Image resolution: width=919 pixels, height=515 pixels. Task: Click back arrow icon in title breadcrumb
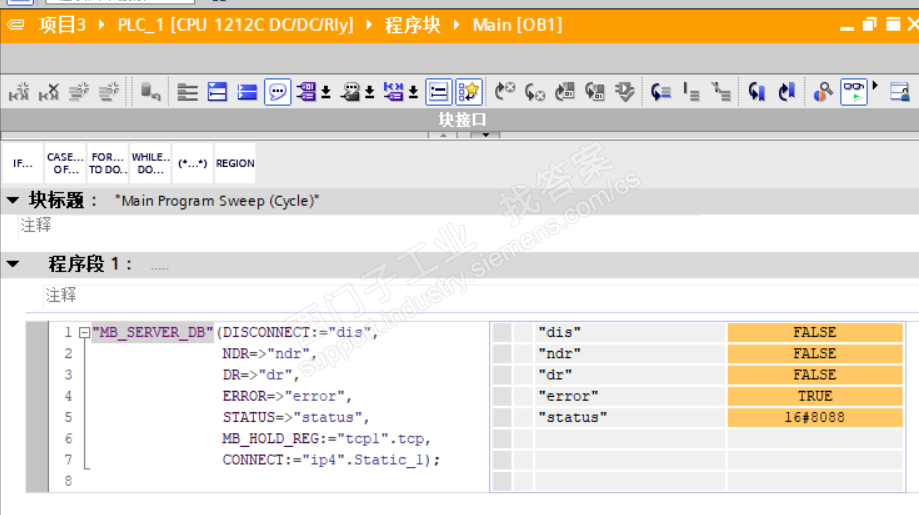[x=15, y=25]
